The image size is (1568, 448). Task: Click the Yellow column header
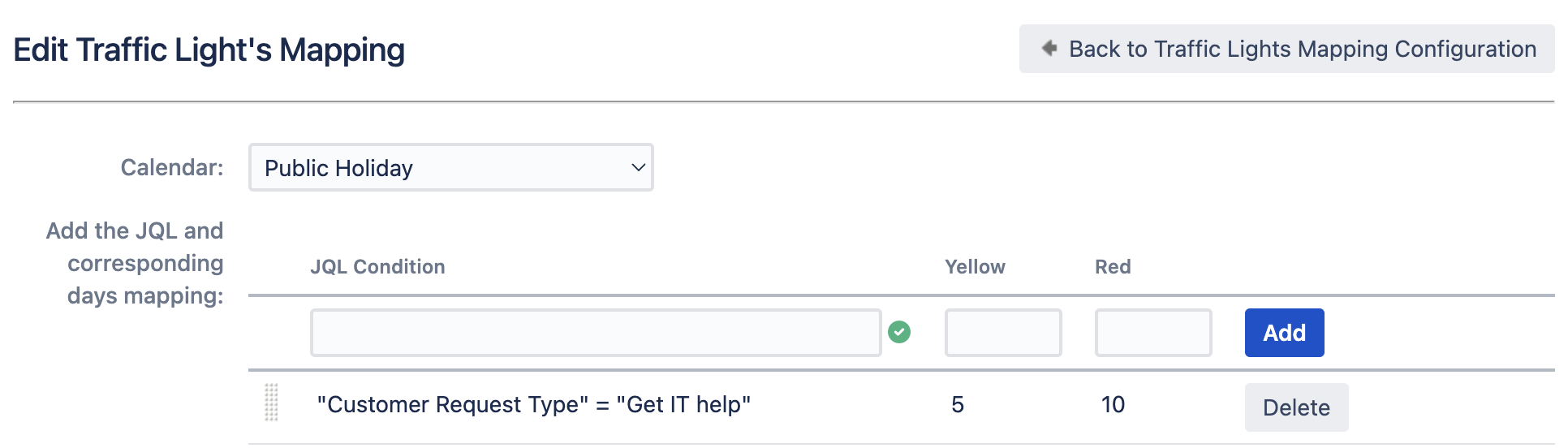(975, 267)
